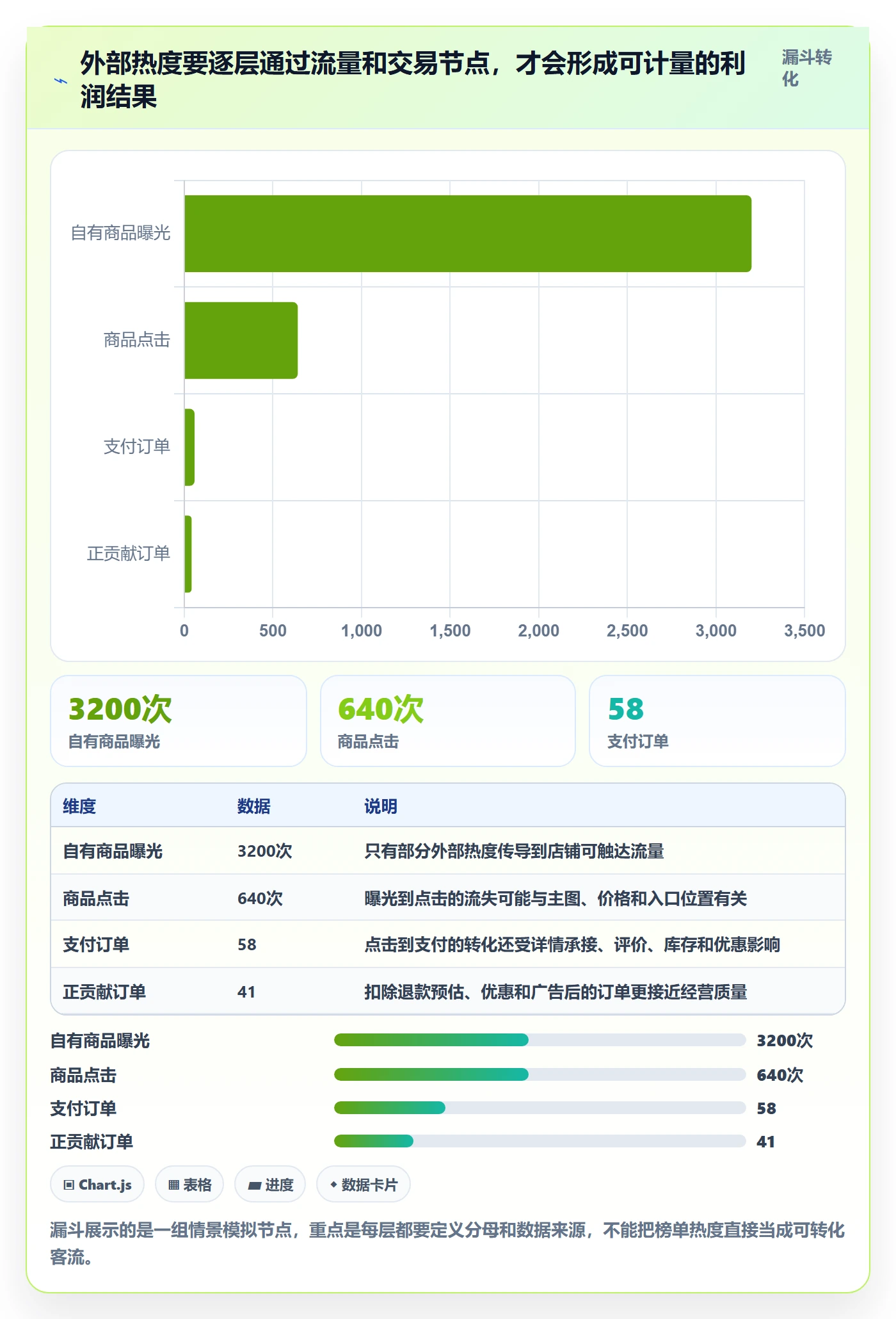
Task: Click the 维度 column header
Action: click(79, 806)
